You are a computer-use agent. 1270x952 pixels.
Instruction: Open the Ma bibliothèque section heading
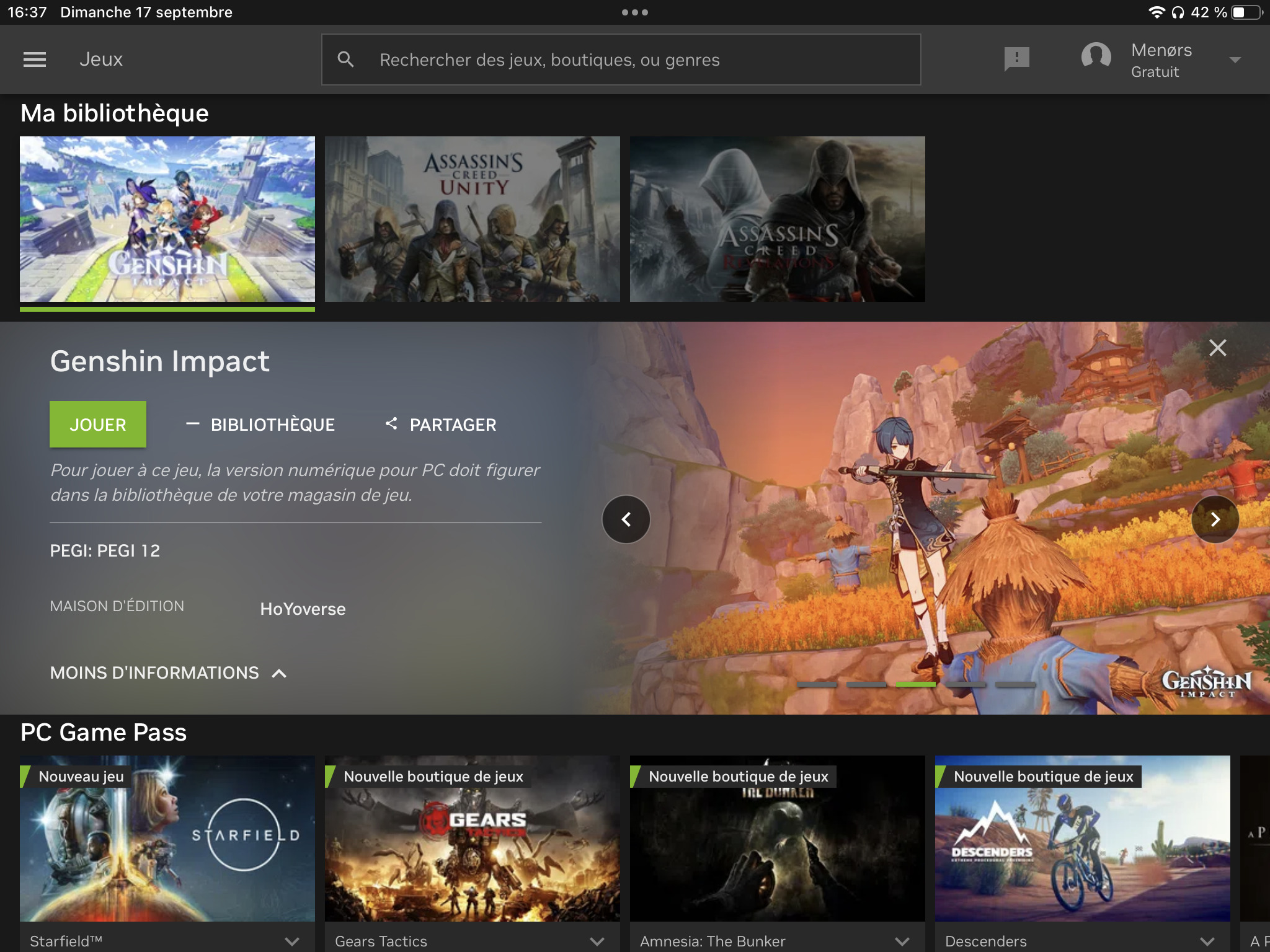115,113
